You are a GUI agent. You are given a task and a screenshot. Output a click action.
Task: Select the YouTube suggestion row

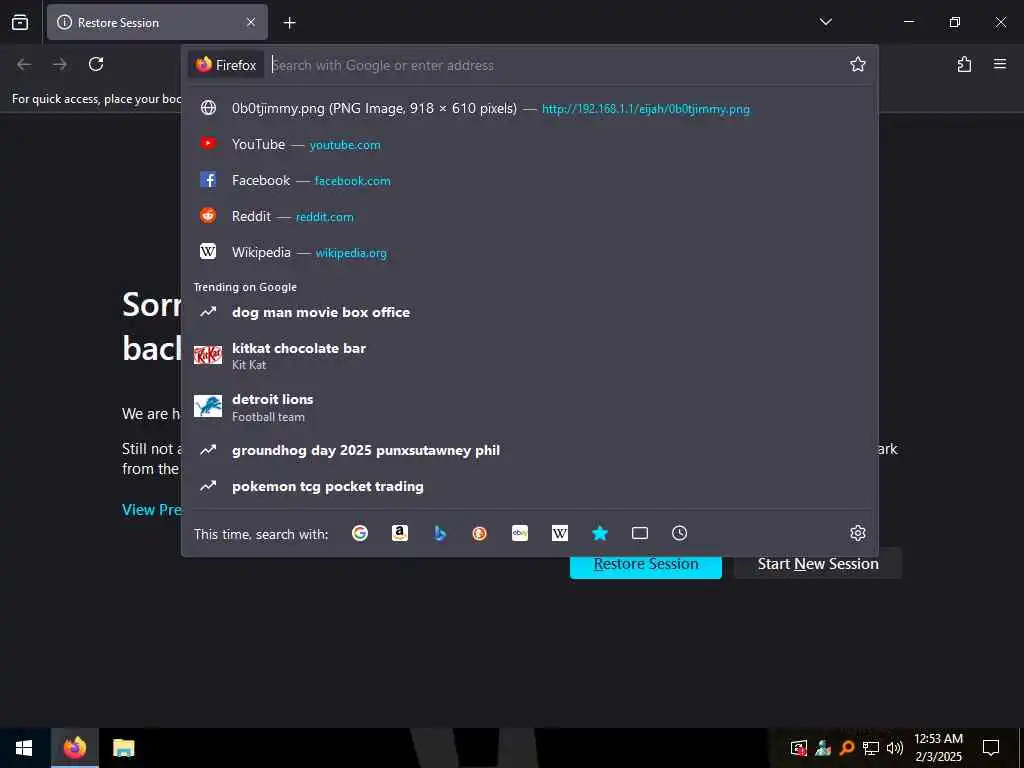tap(530, 144)
